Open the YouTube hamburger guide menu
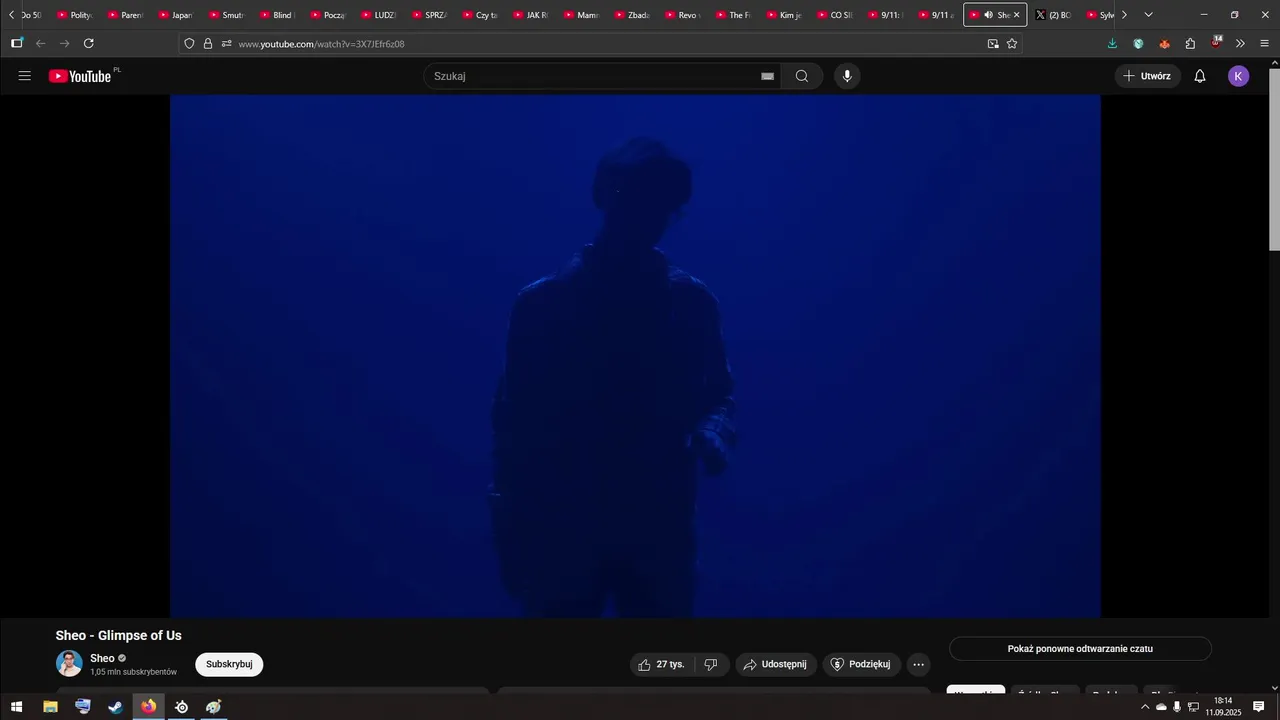Screen dimensions: 1280x720 [25, 76]
